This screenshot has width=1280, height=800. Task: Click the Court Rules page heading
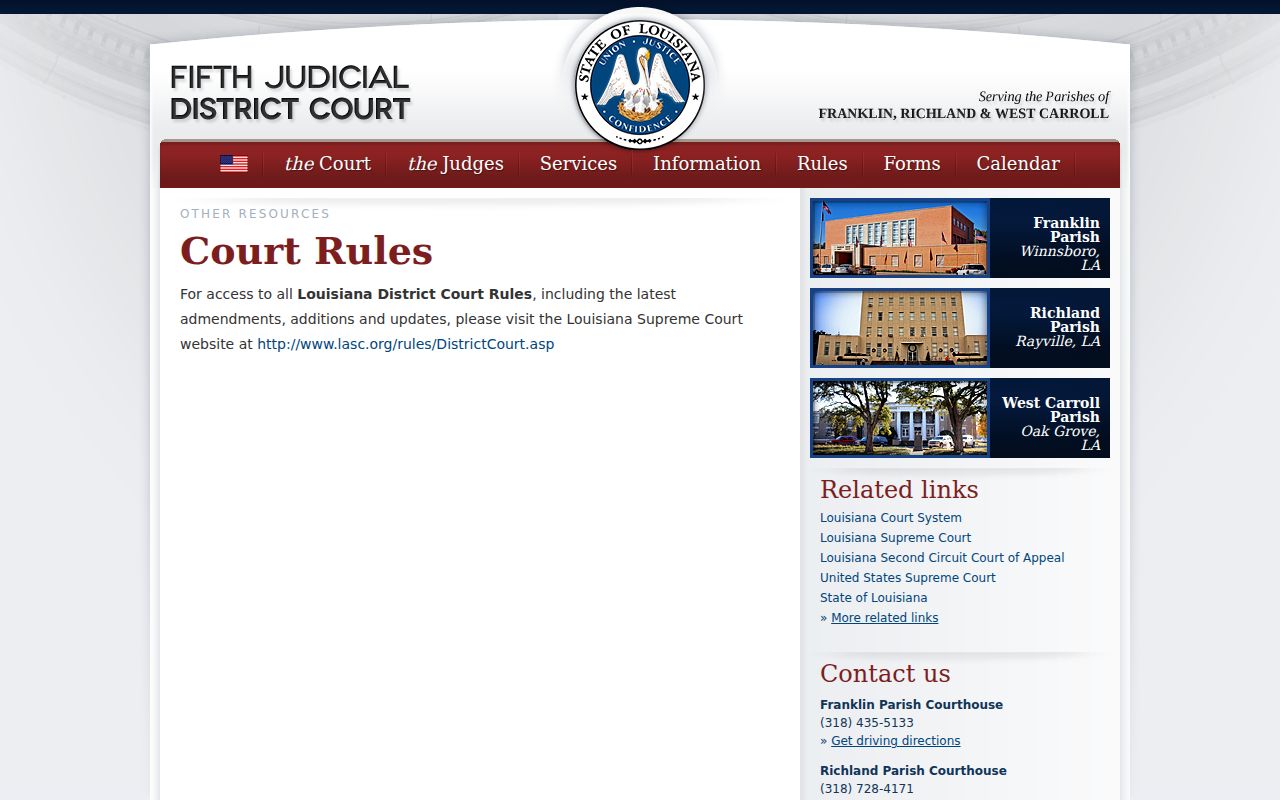[x=306, y=251]
